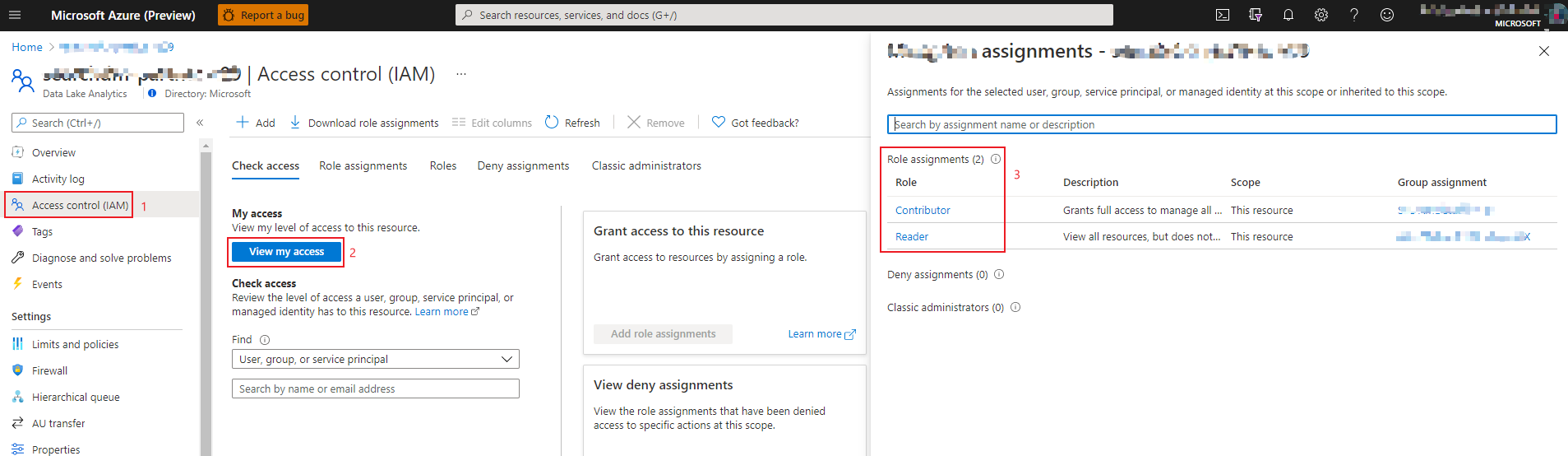Open Properties in the sidebar
Screen dimensions: 1568x456
click(x=56, y=449)
